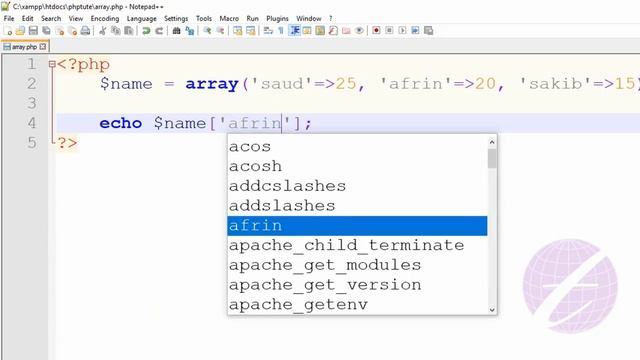The width and height of the screenshot is (640, 360).
Task: Open Find with the binoculars icon
Action: click(x=176, y=31)
